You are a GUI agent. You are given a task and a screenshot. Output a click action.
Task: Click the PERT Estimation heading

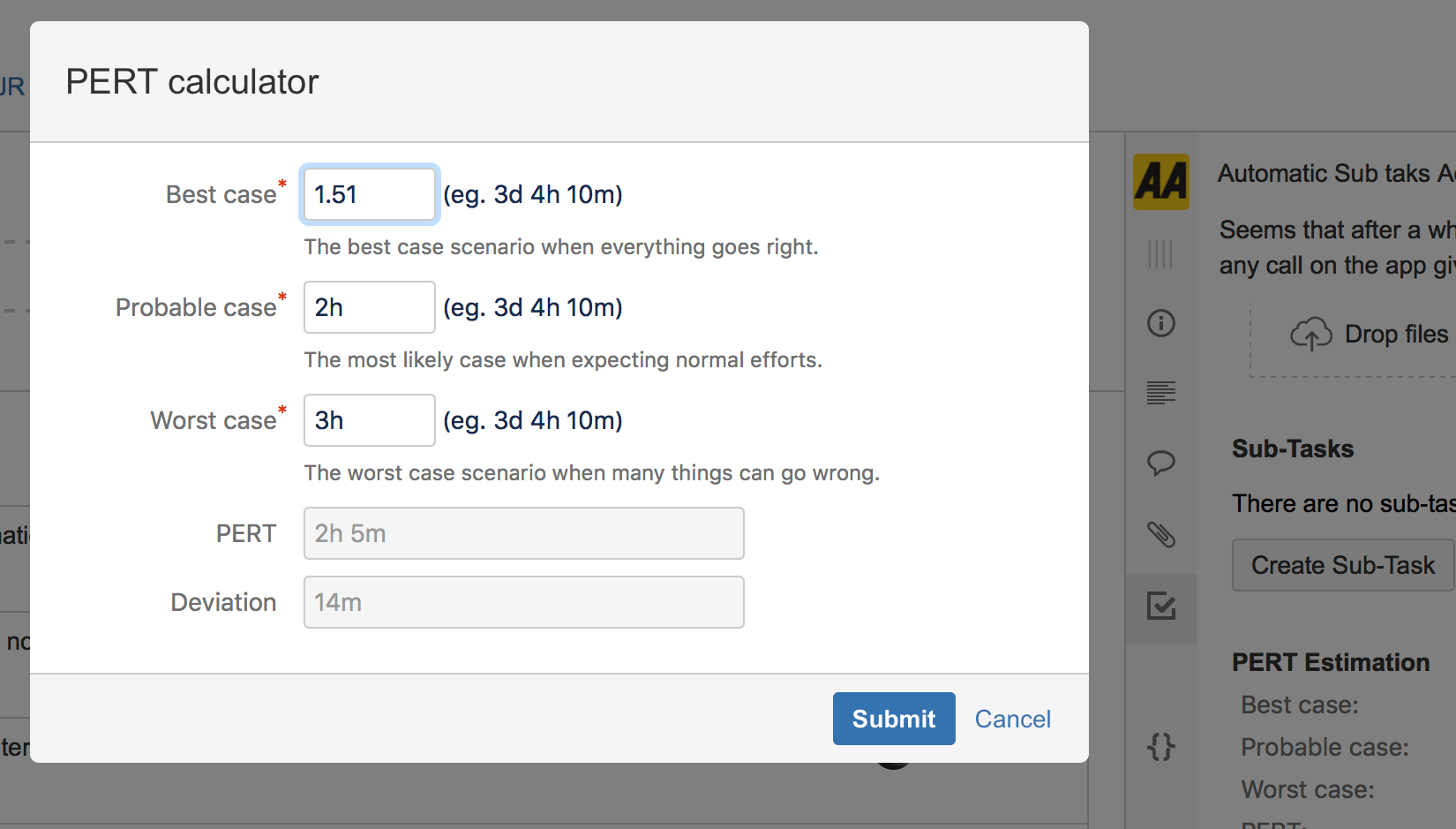(1331, 662)
